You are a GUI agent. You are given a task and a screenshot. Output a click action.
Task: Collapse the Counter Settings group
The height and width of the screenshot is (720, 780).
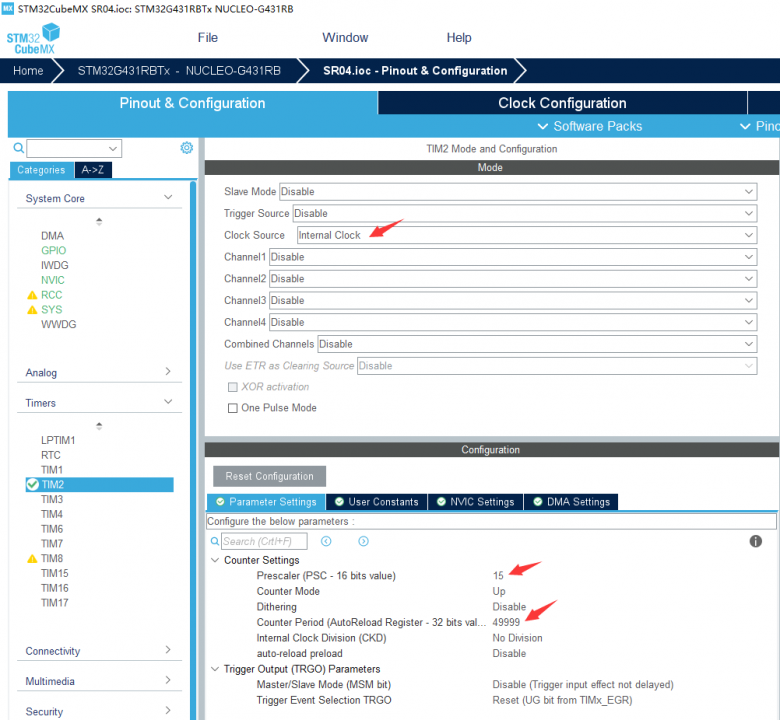[x=215, y=560]
